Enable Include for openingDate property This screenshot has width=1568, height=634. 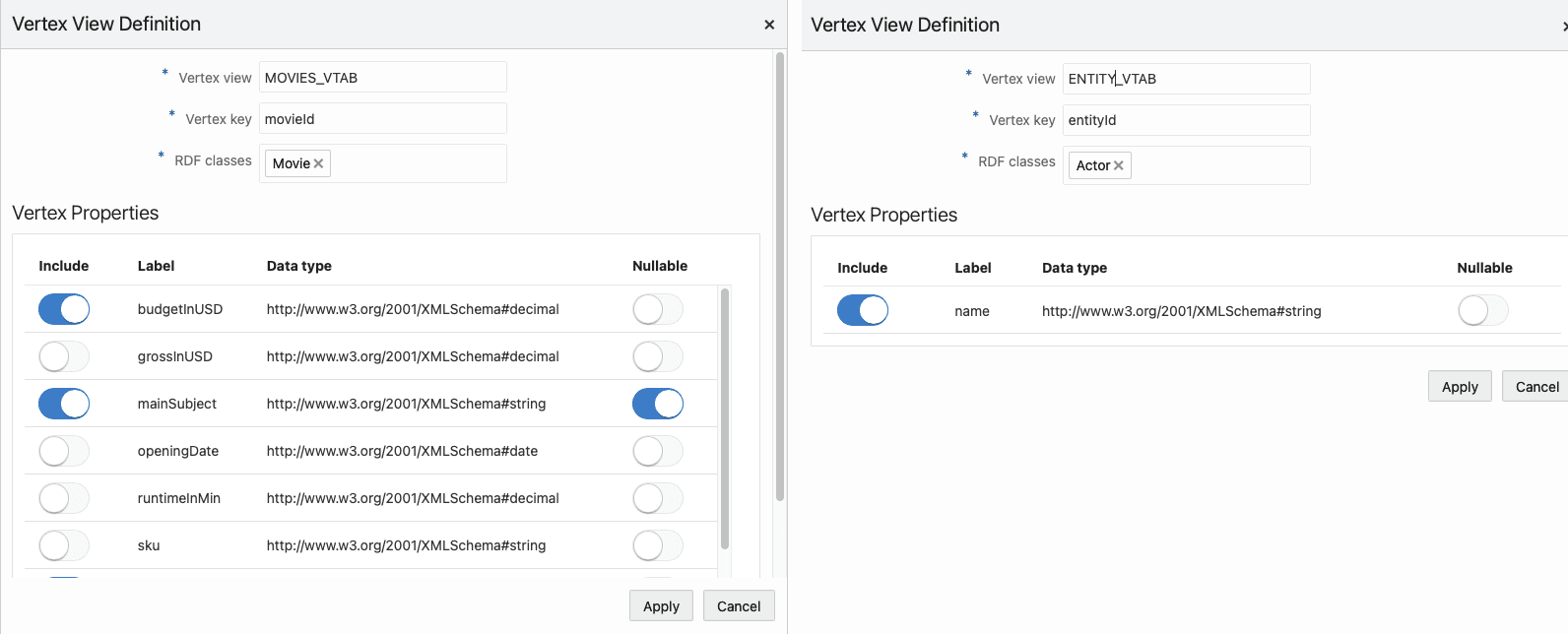[64, 451]
